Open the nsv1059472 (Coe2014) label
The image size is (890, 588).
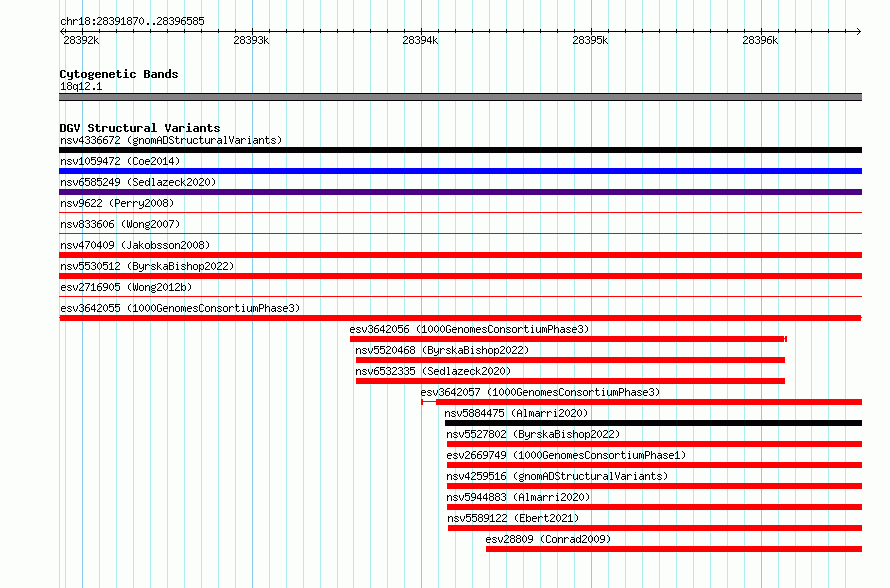pos(120,161)
